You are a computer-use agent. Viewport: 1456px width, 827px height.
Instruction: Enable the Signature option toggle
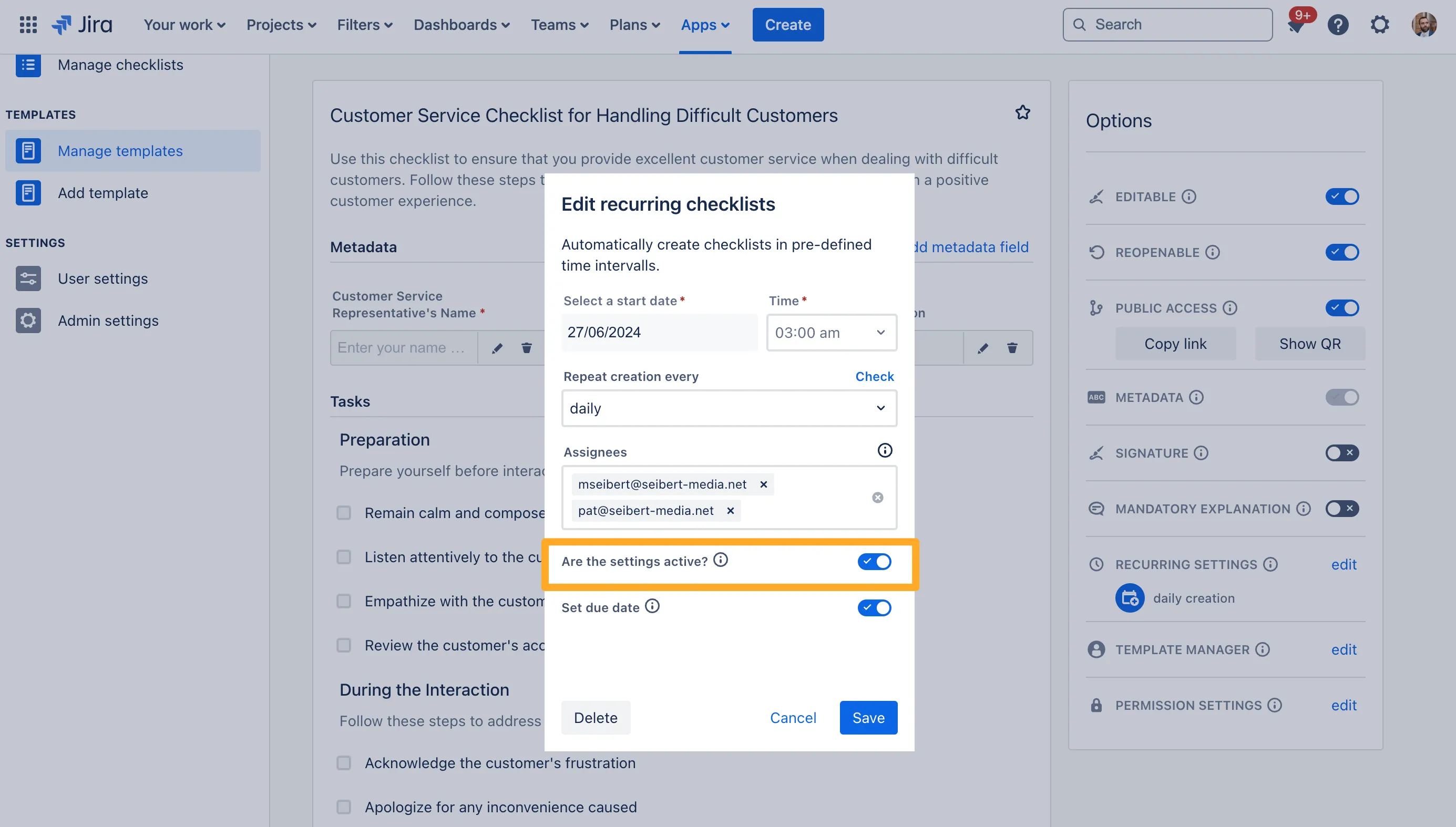click(1342, 453)
